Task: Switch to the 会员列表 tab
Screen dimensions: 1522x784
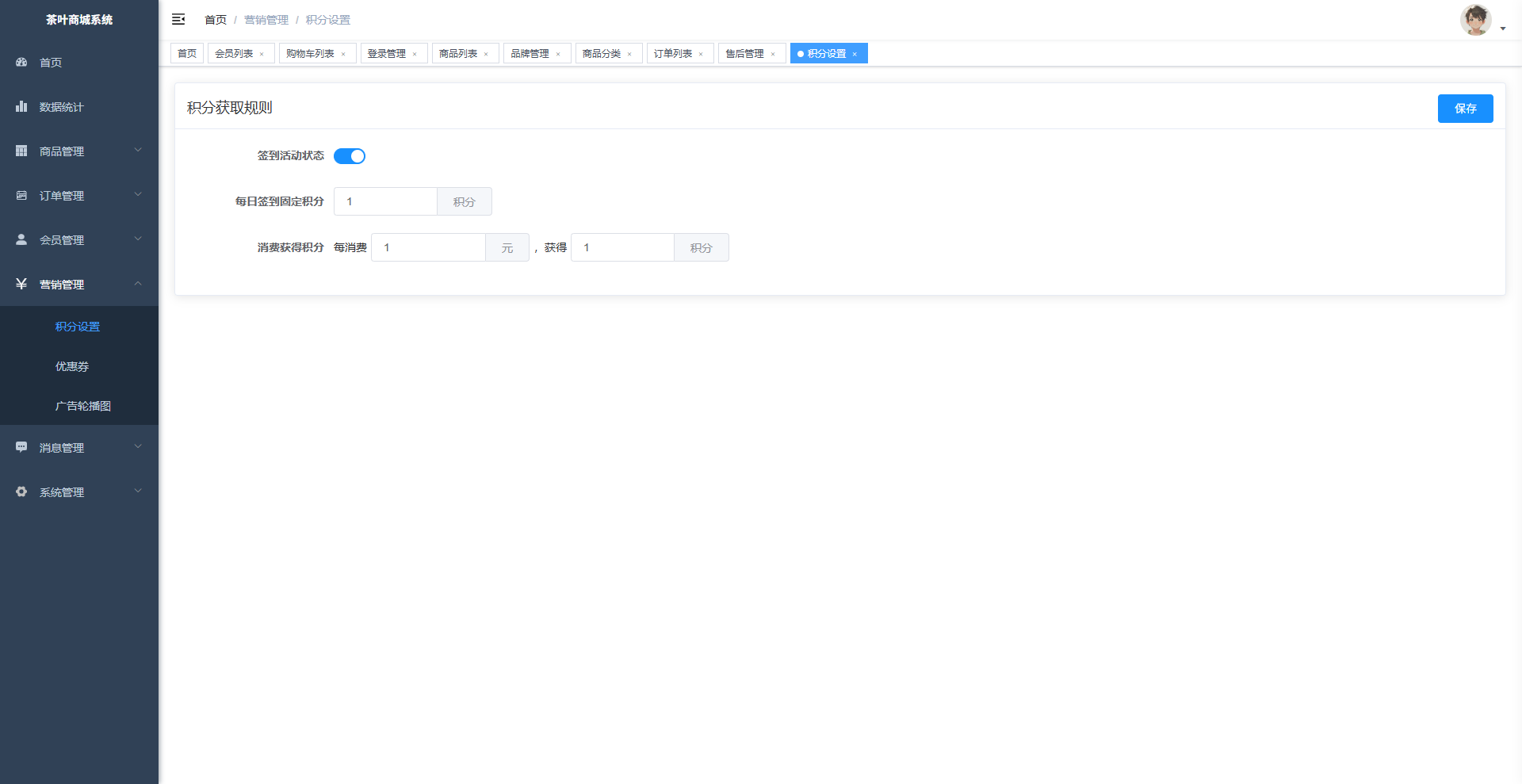Action: pyautogui.click(x=234, y=54)
